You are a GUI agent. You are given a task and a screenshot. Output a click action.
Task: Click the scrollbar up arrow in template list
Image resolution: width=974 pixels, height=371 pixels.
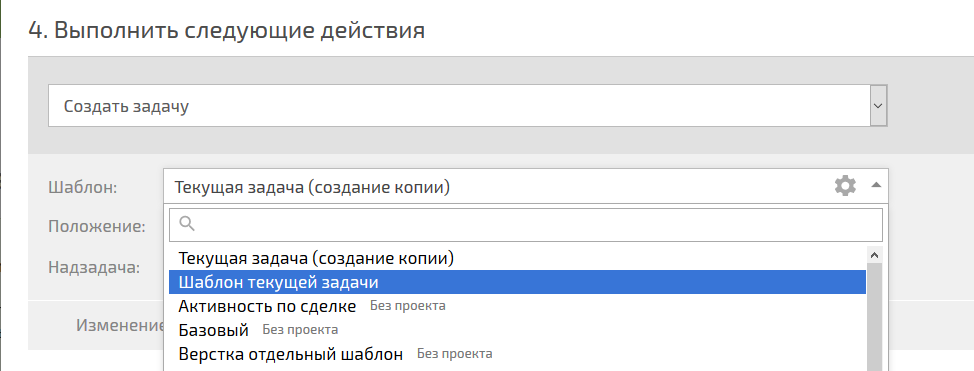tap(874, 255)
